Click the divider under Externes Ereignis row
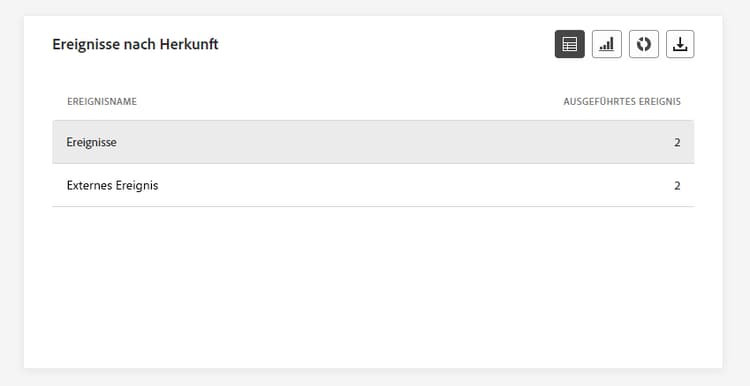This screenshot has width=750, height=386. pos(373,207)
